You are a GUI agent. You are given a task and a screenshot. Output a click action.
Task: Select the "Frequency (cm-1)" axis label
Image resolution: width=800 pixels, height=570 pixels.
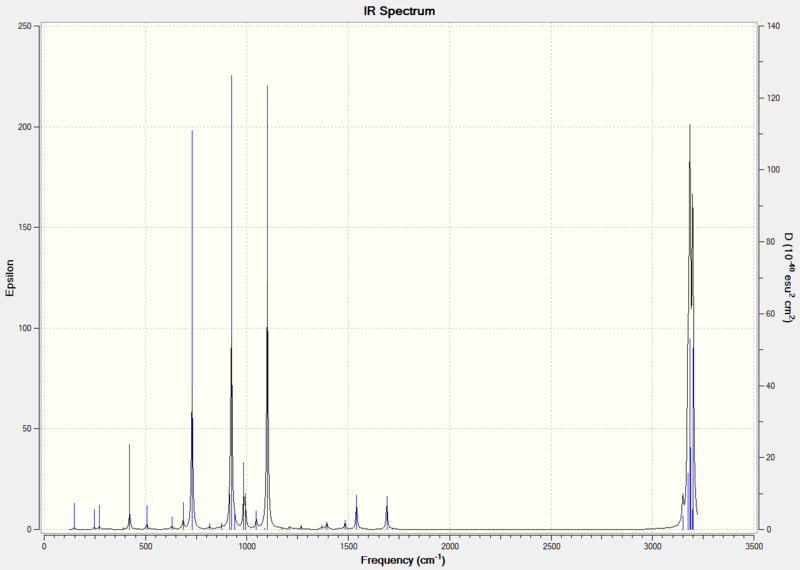point(403,560)
